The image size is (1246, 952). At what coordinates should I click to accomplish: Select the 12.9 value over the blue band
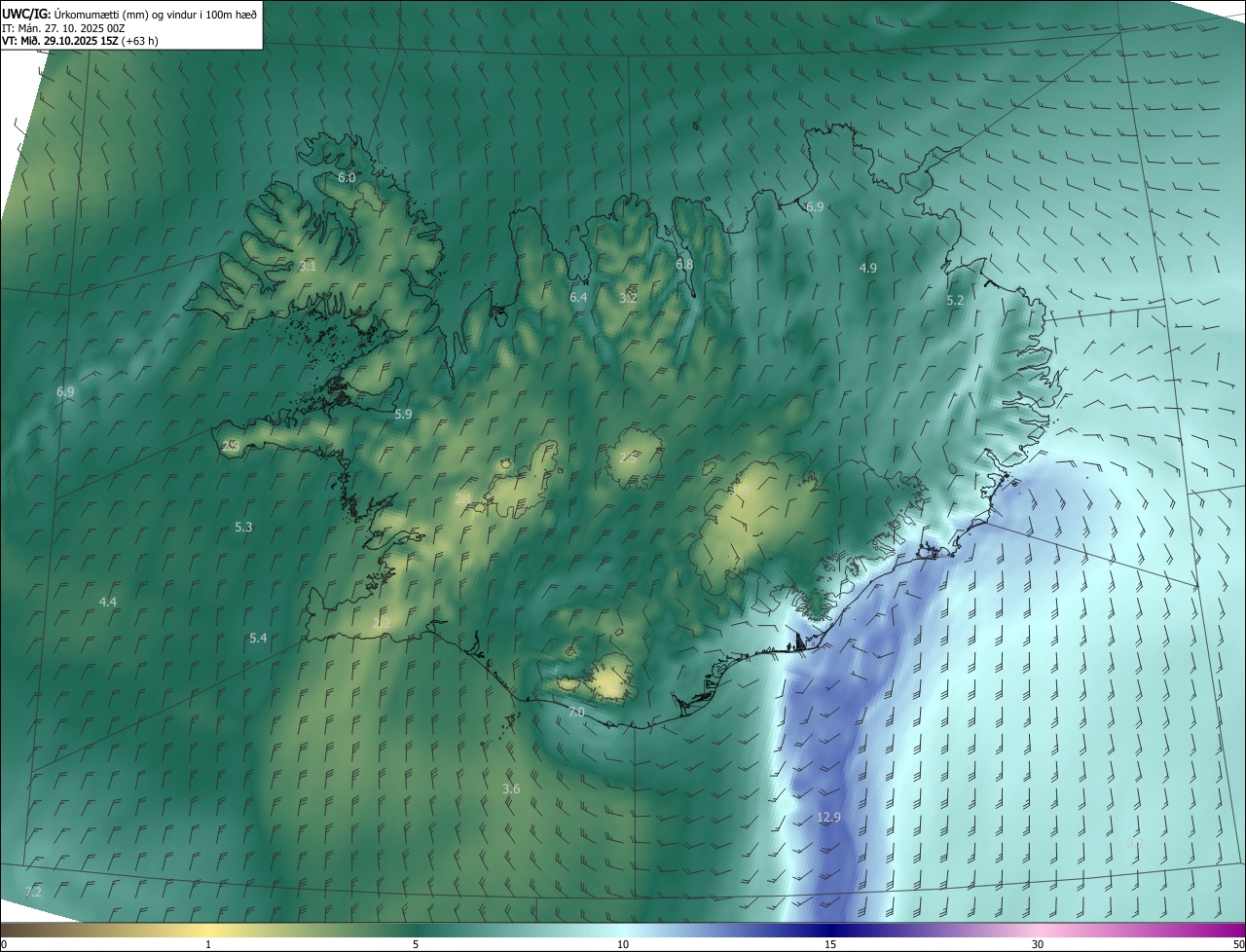(x=828, y=818)
